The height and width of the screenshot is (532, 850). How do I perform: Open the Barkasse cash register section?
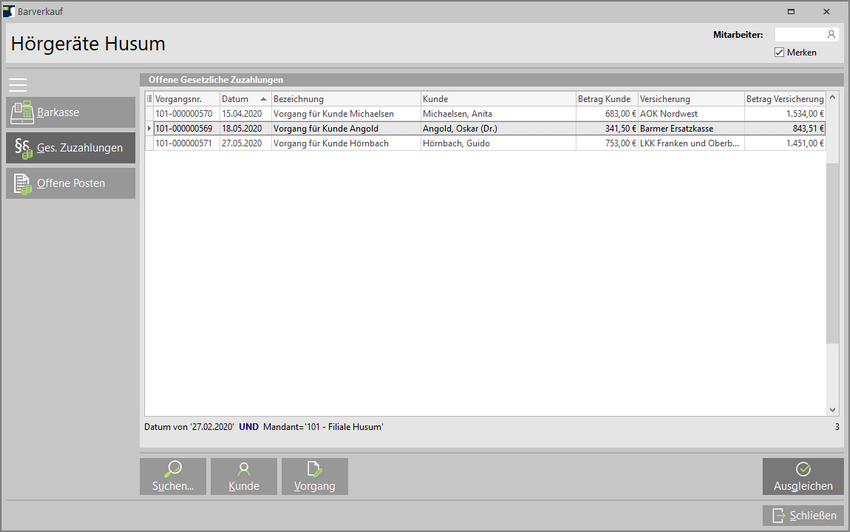70,113
